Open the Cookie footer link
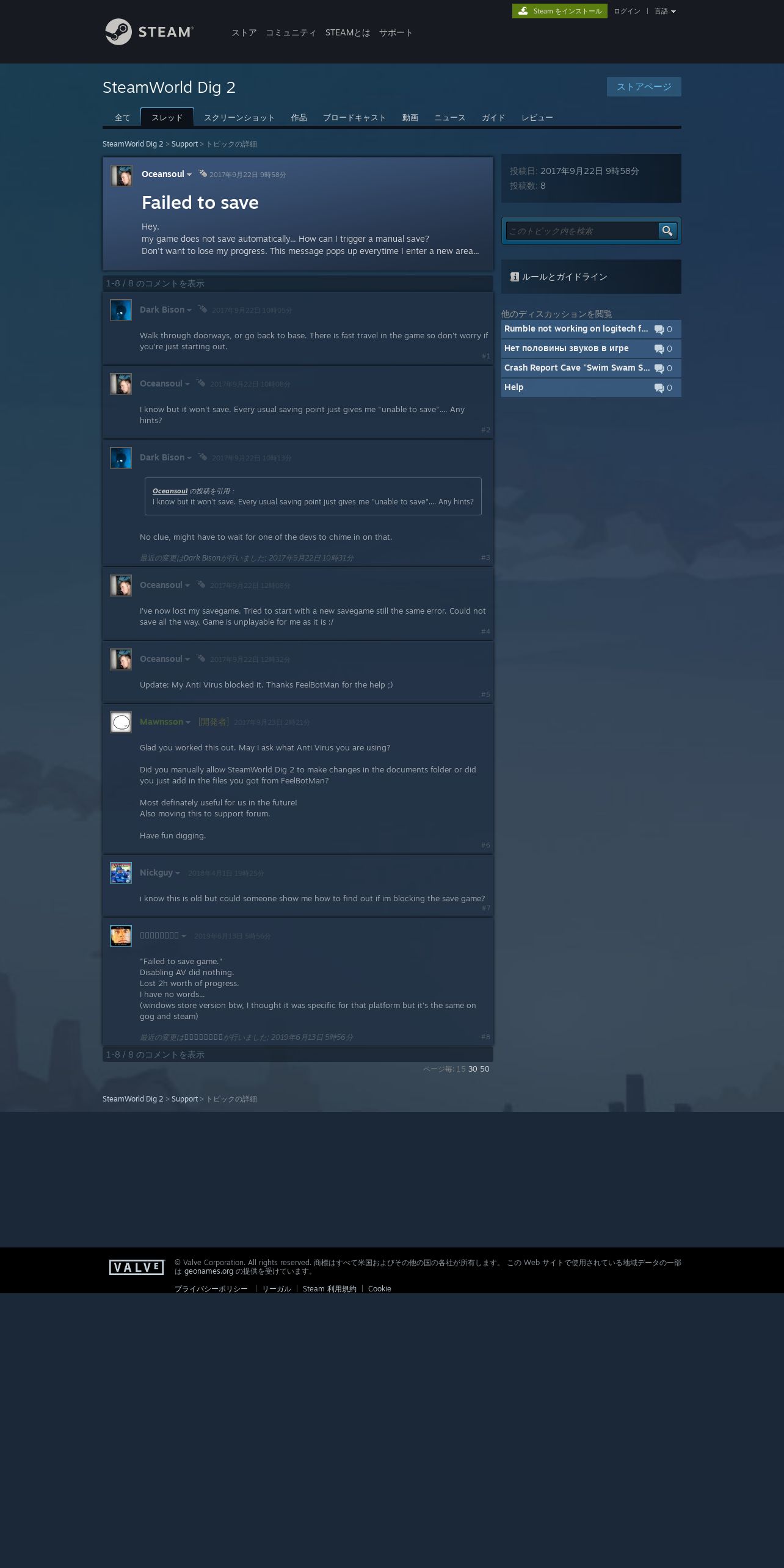The image size is (784, 1568). (x=380, y=1288)
